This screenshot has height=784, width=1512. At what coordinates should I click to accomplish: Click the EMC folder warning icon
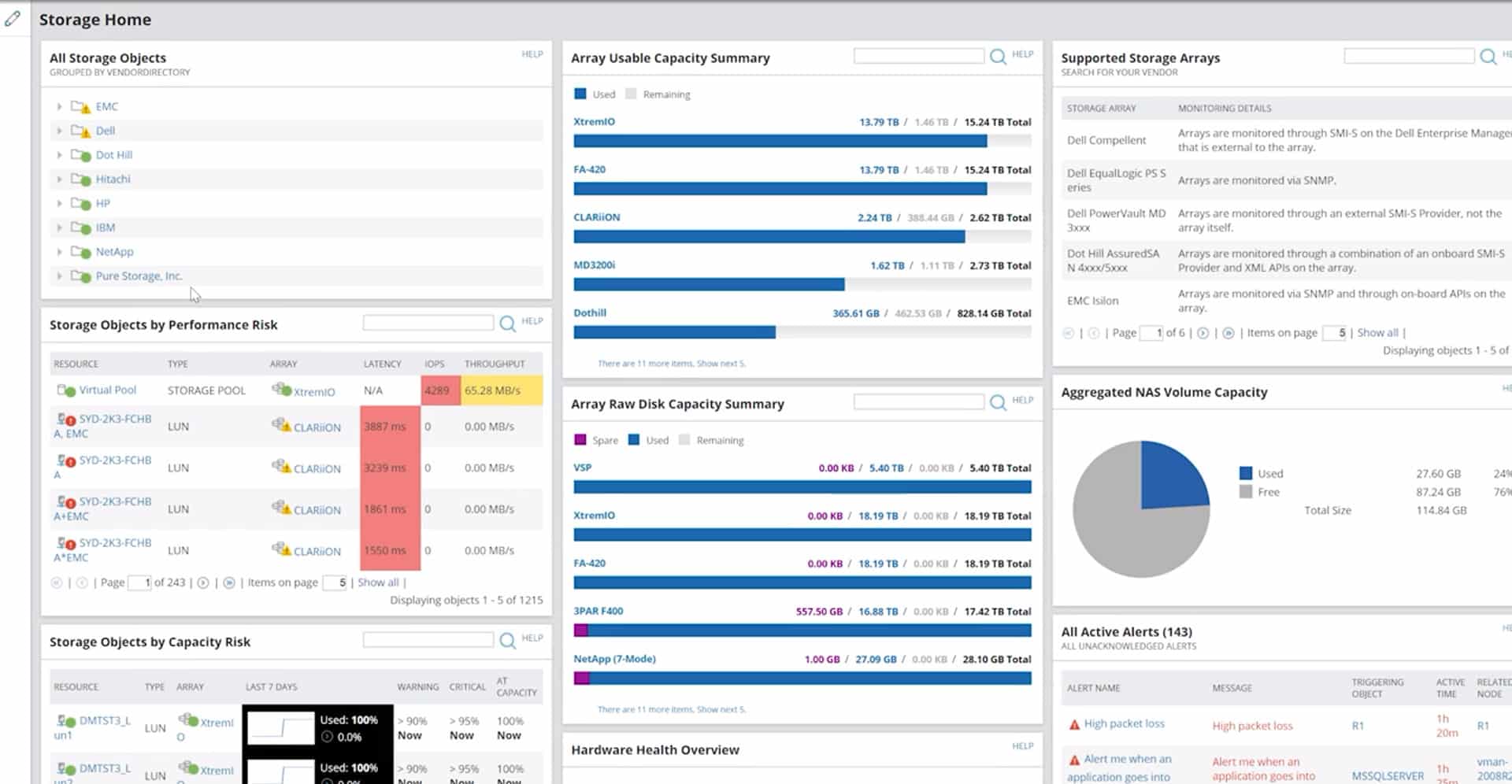(x=80, y=107)
